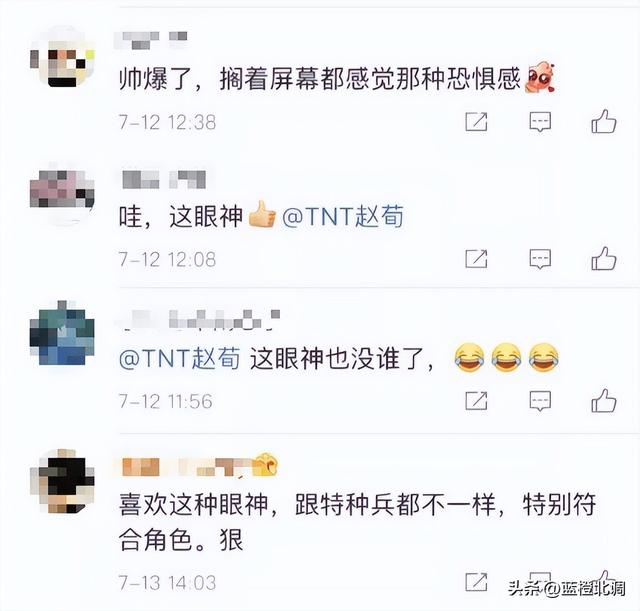Repost the 这眼神也没谁了 comment

(476, 401)
